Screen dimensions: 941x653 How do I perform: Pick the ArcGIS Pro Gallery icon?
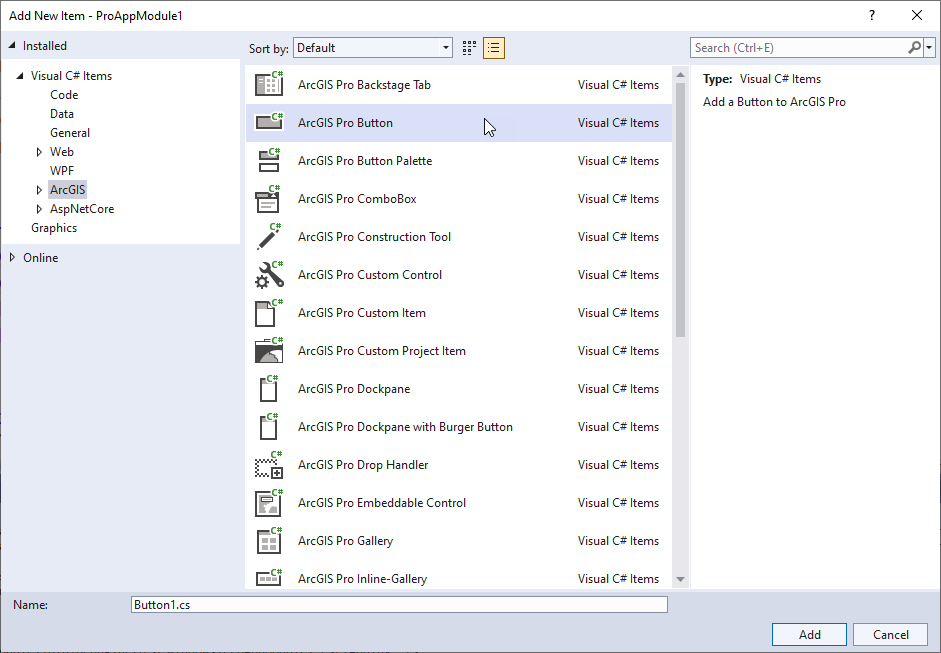coord(269,541)
